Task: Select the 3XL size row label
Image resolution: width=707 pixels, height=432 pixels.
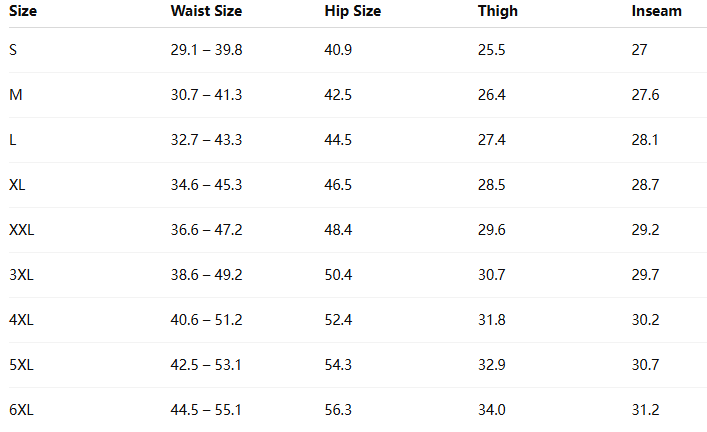Action: (21, 275)
